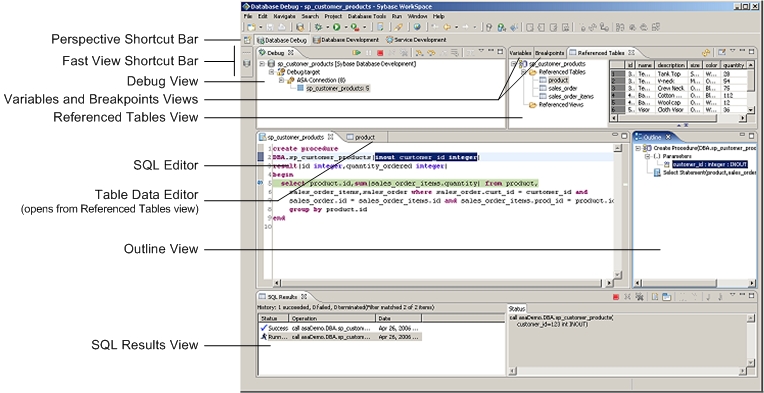Open the Database Tools menu

click(x=367, y=16)
